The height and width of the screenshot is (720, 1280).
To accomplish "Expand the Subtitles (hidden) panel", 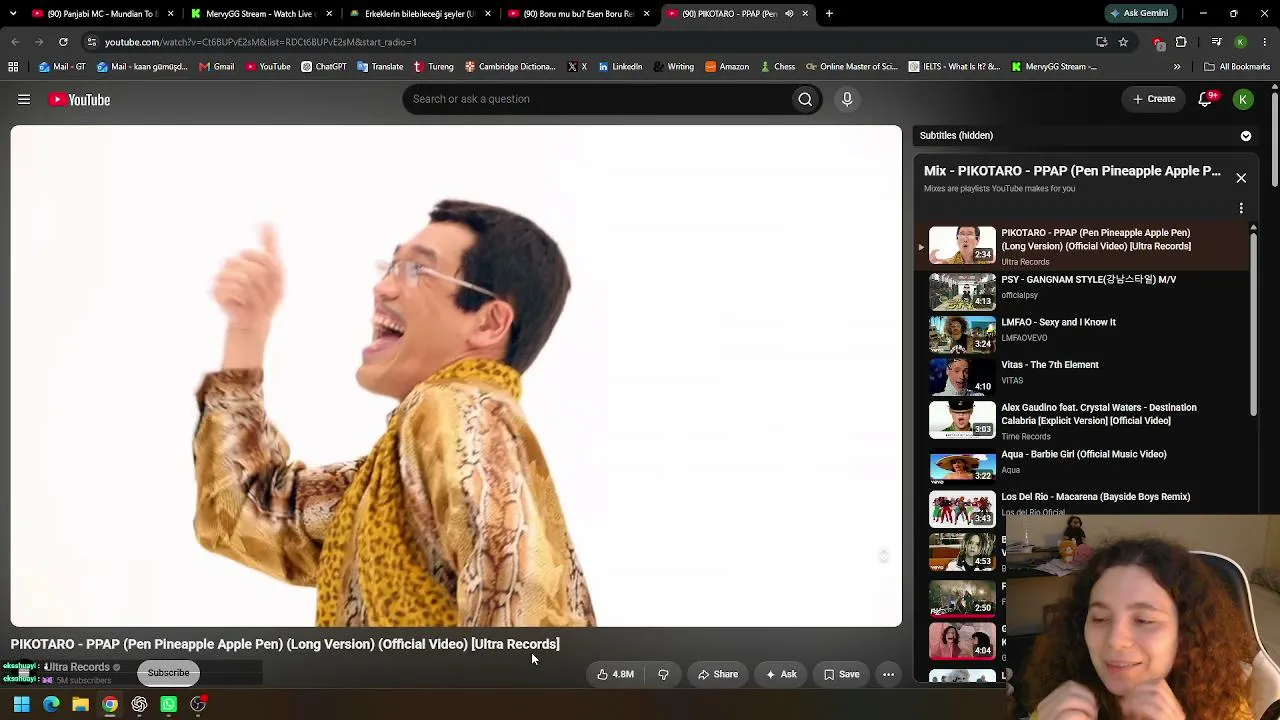I will tap(1246, 135).
